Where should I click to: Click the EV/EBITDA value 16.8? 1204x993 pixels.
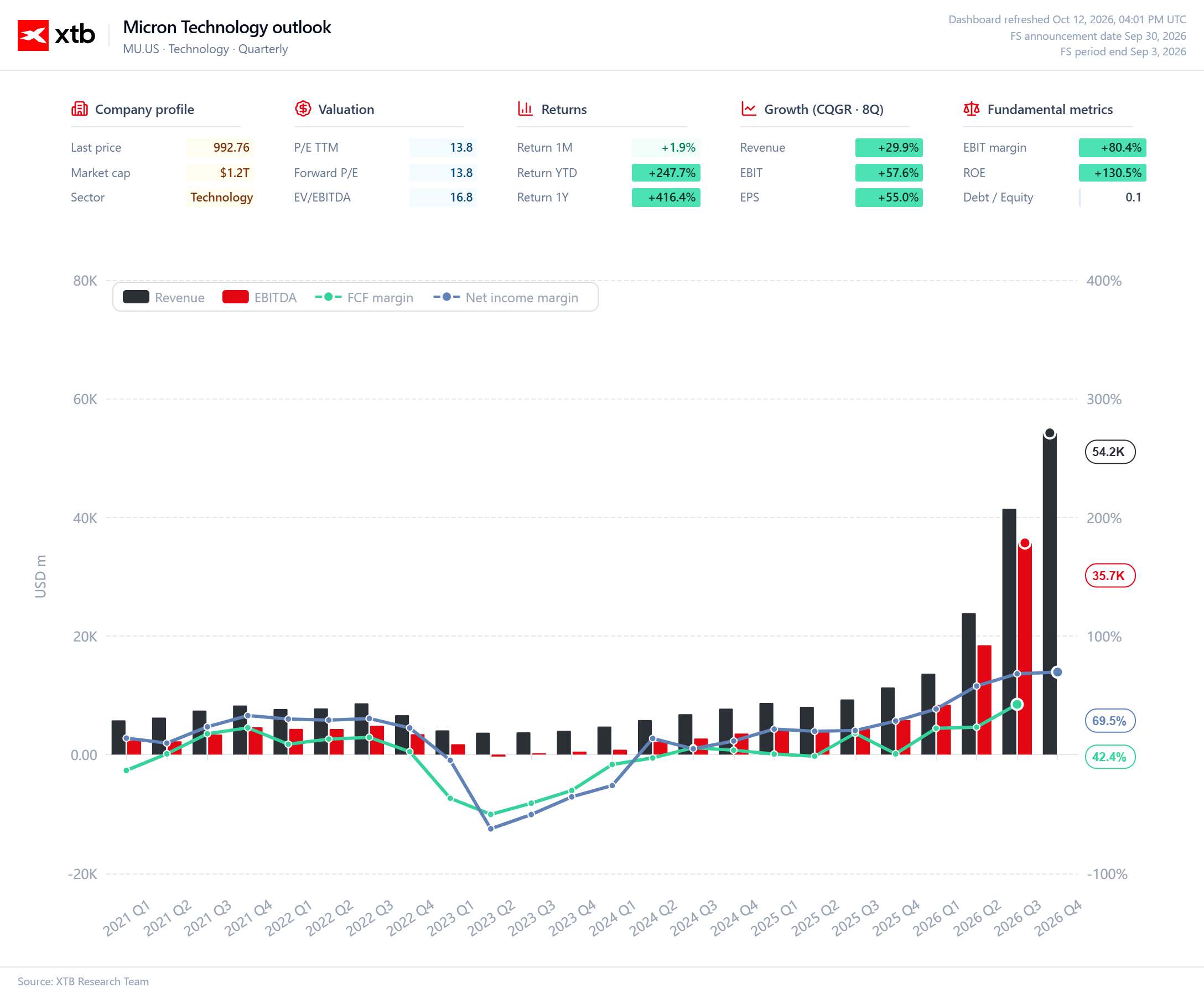pyautogui.click(x=443, y=198)
